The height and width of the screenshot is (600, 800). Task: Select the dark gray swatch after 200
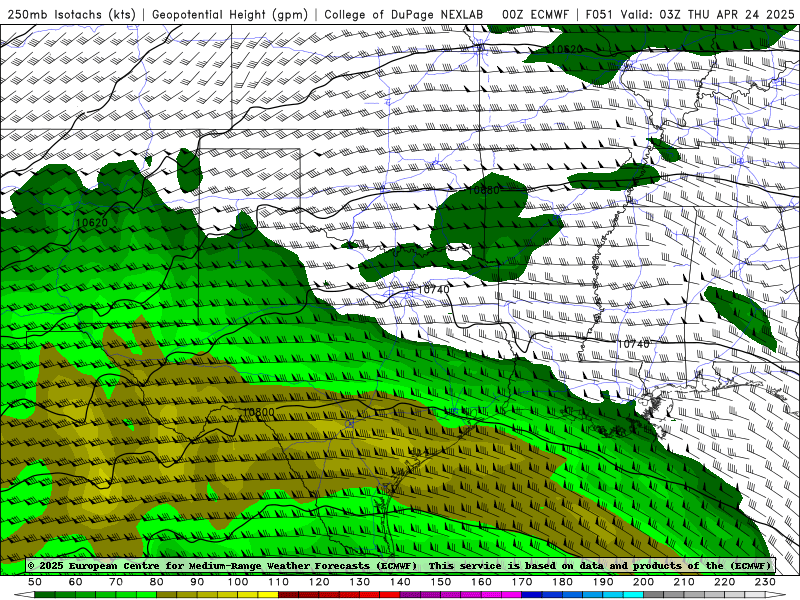(654, 595)
